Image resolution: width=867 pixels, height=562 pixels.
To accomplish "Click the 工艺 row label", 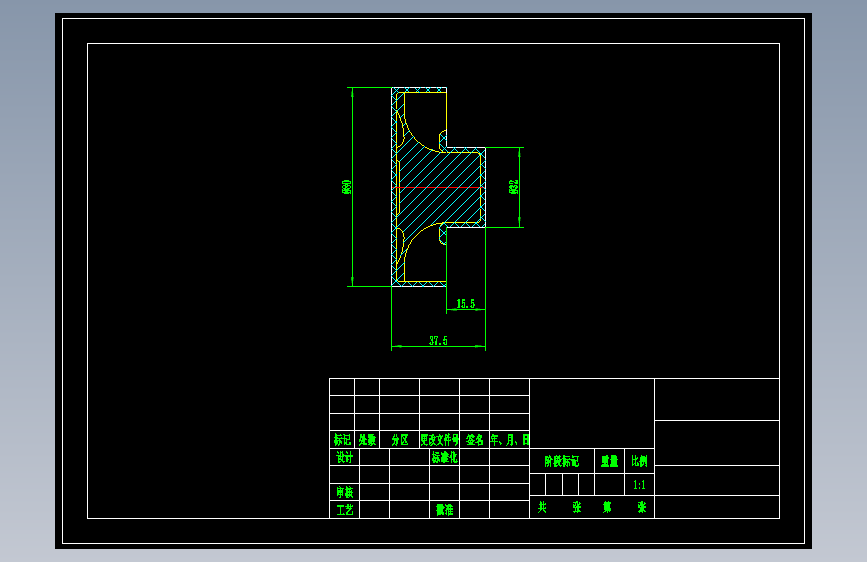I will [x=344, y=509].
